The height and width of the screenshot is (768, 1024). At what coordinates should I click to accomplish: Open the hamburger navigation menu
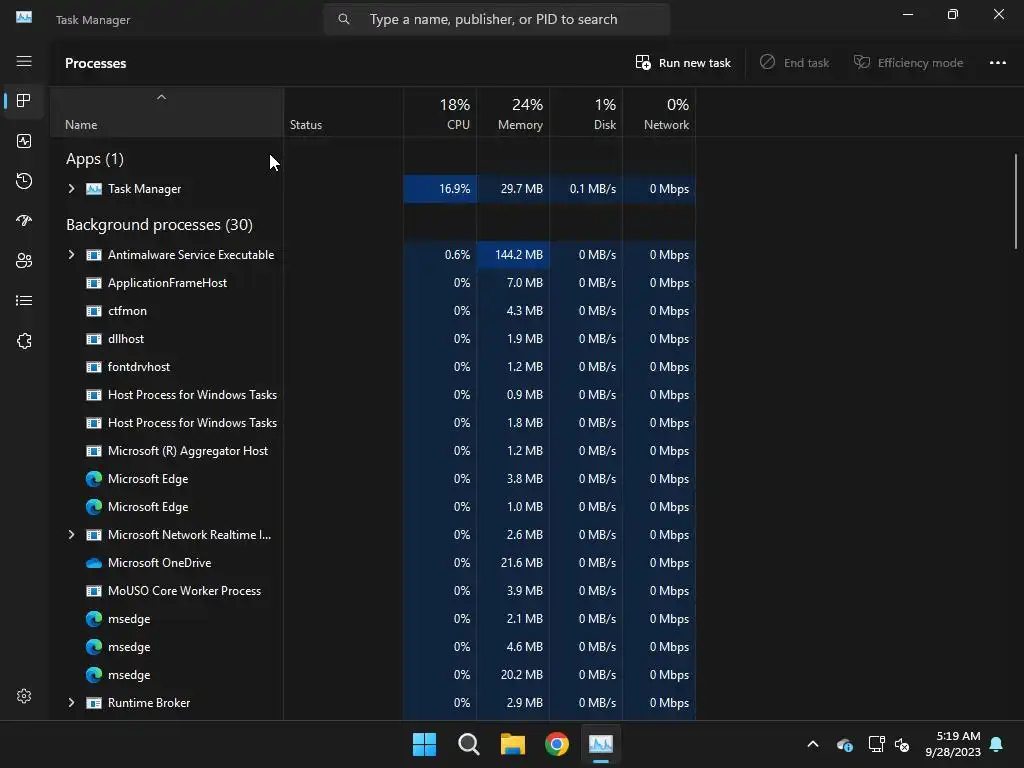(24, 61)
